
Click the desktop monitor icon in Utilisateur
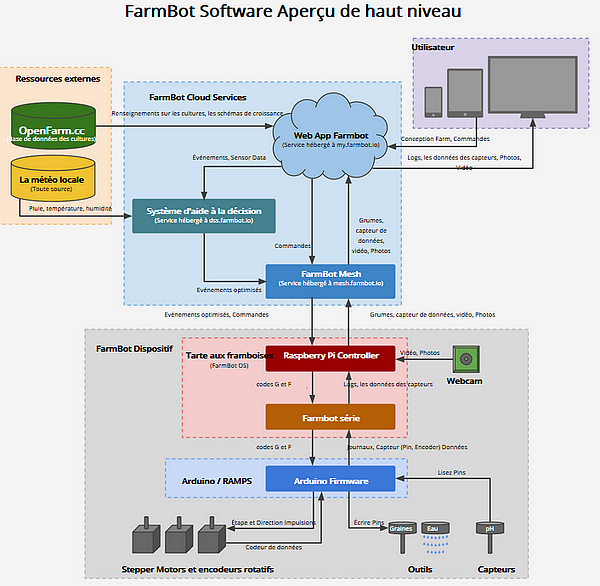(x=533, y=87)
